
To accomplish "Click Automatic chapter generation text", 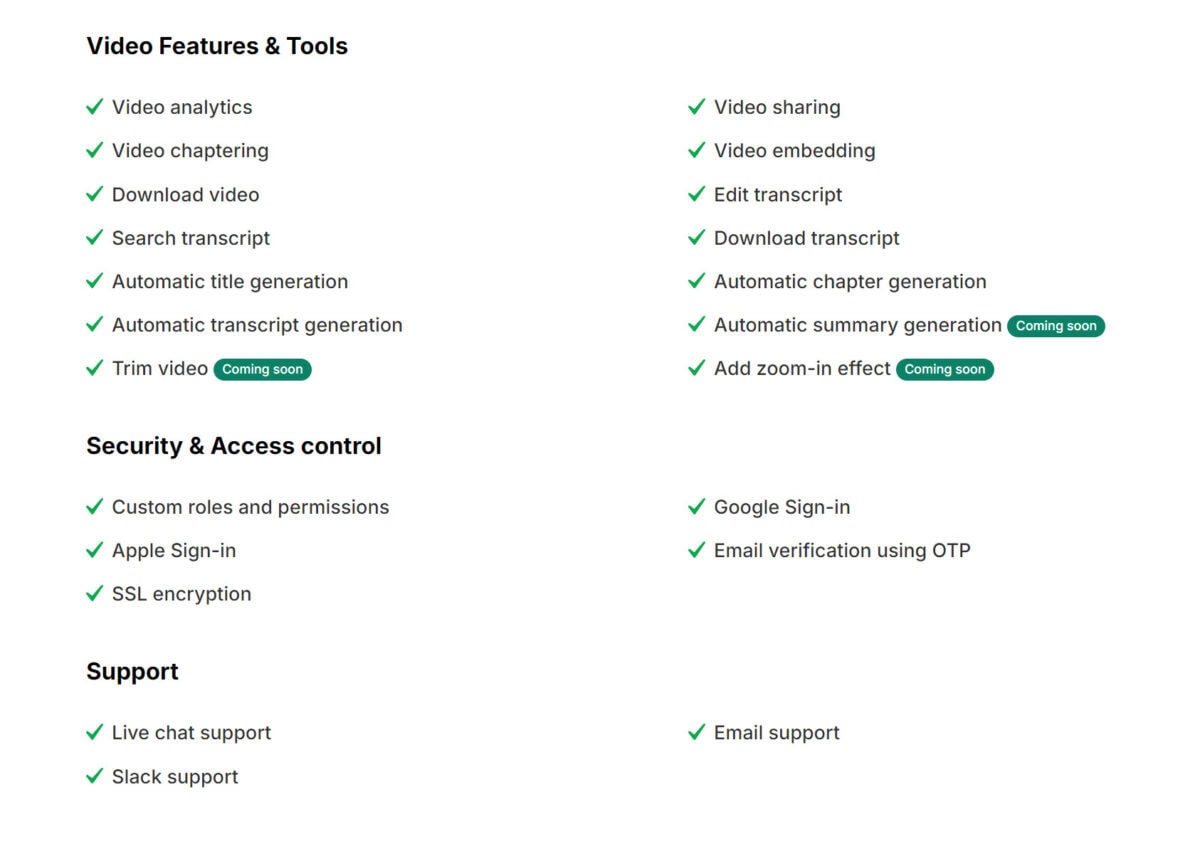I will click(850, 282).
